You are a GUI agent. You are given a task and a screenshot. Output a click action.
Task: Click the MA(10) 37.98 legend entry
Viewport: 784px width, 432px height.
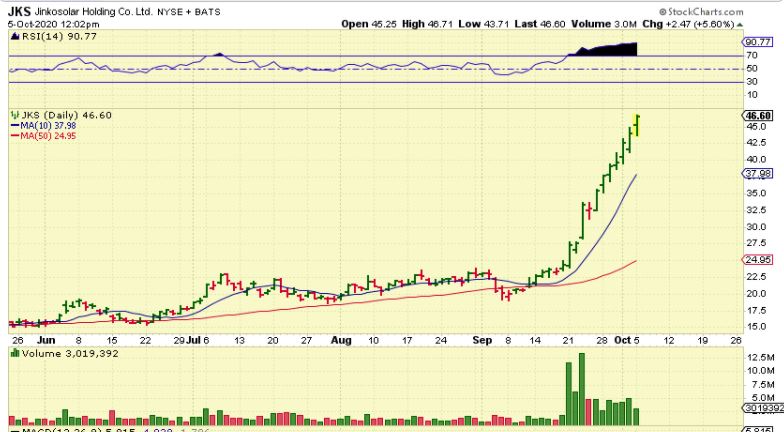(44, 126)
